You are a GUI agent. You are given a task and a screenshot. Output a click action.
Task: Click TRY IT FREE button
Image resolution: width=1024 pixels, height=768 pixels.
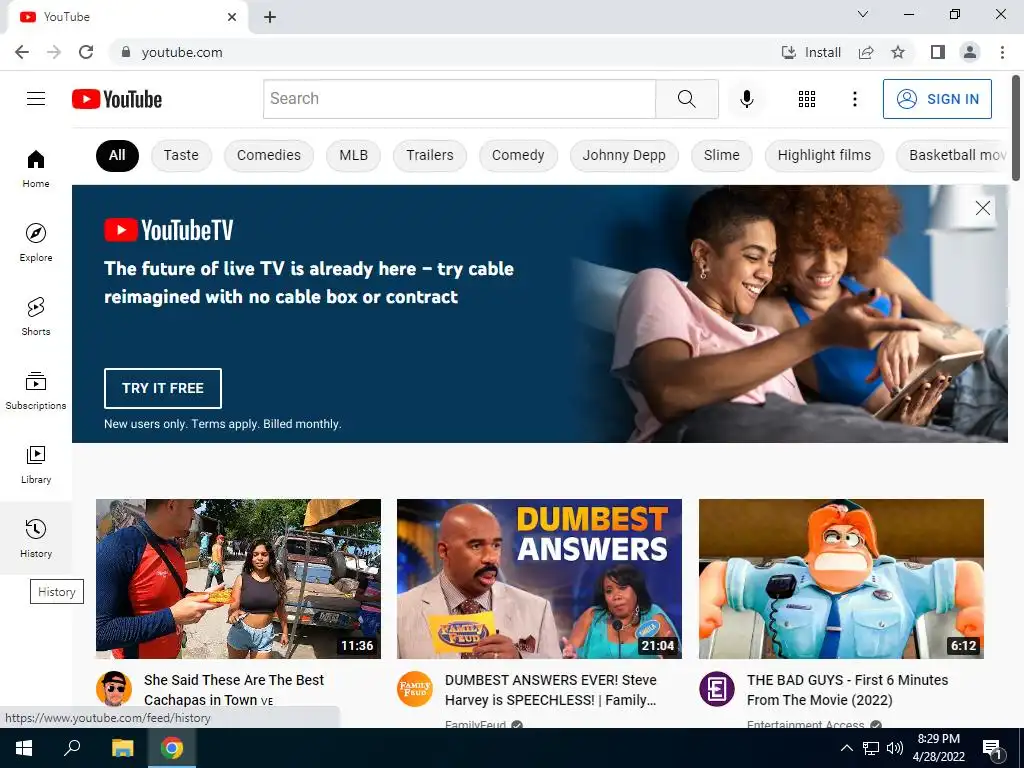click(163, 388)
